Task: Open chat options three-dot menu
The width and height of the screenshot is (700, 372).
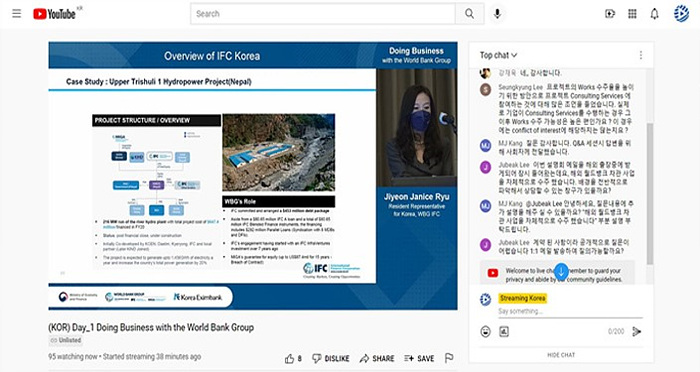Action: 641,55
